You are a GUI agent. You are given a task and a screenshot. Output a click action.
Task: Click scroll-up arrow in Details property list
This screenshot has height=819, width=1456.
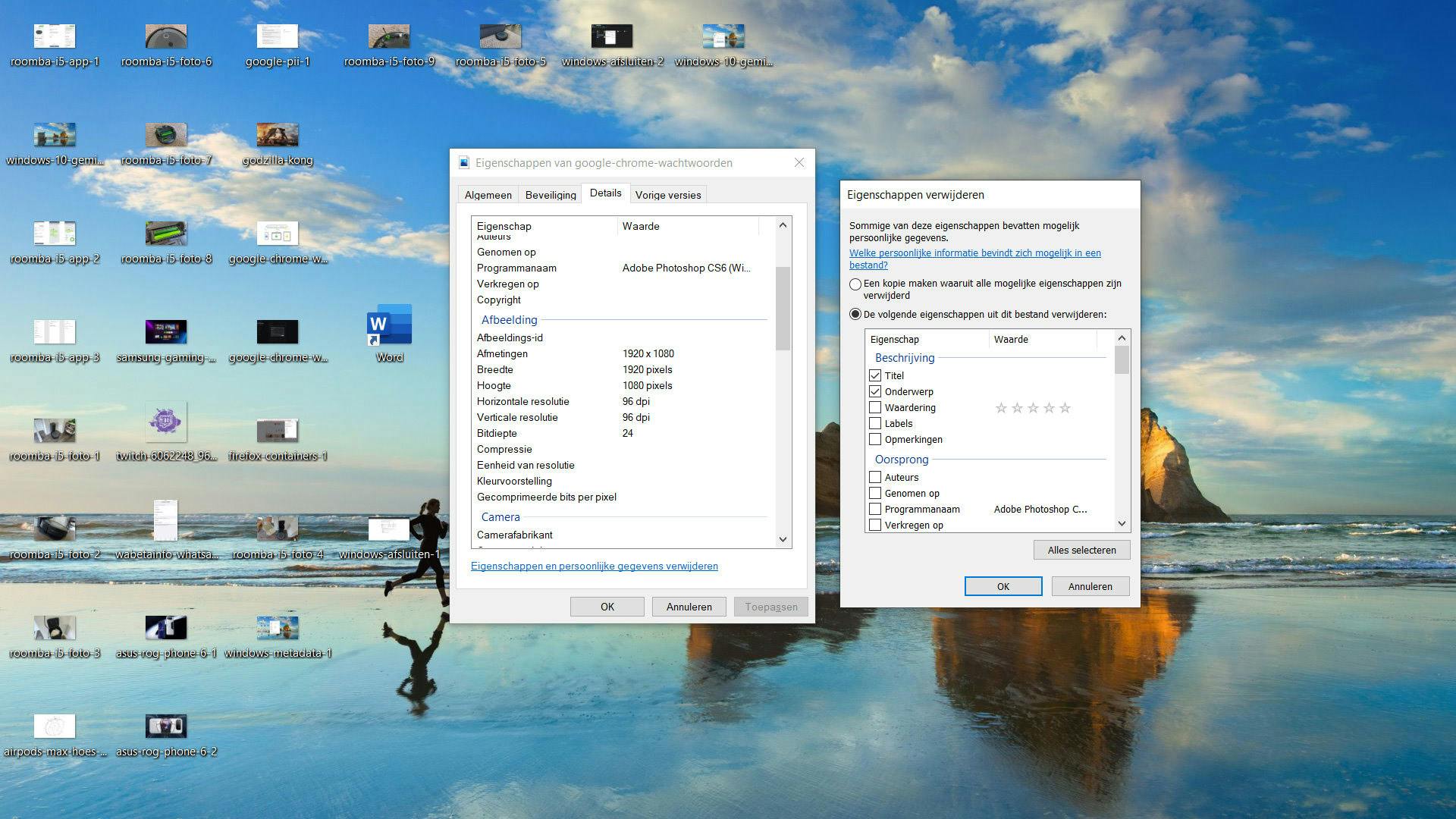pos(783,225)
